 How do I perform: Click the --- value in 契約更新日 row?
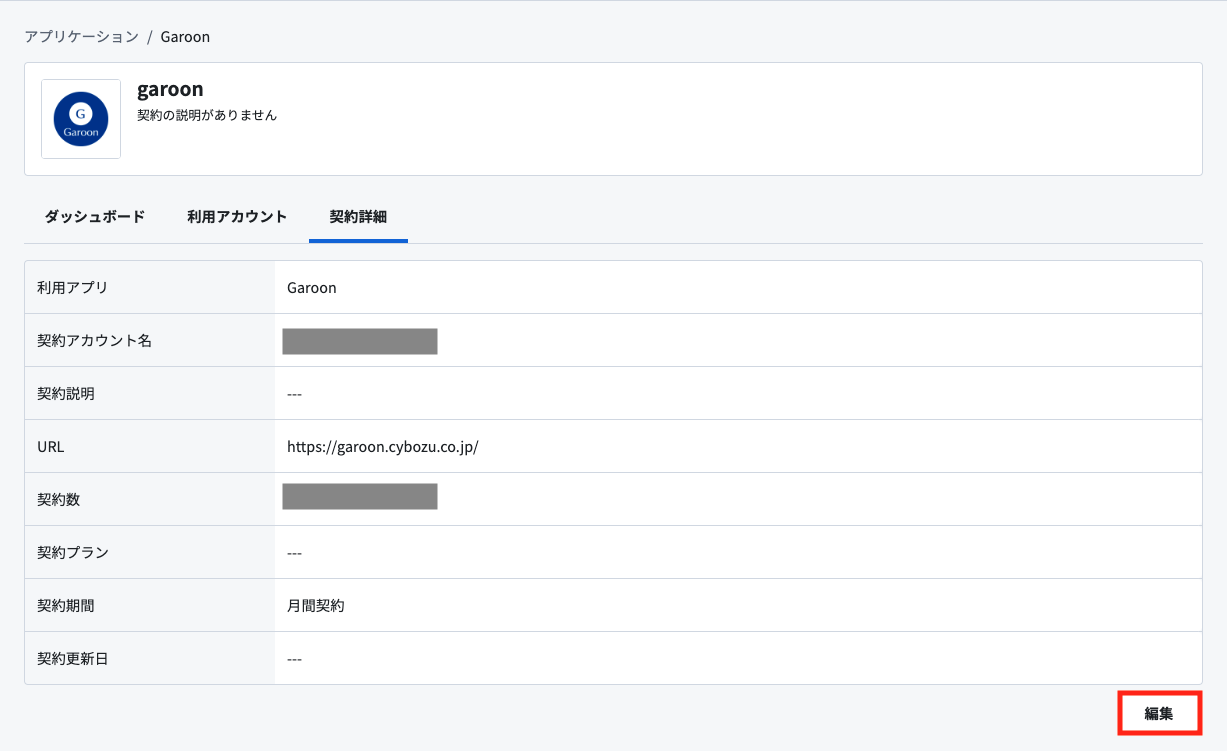pos(294,659)
